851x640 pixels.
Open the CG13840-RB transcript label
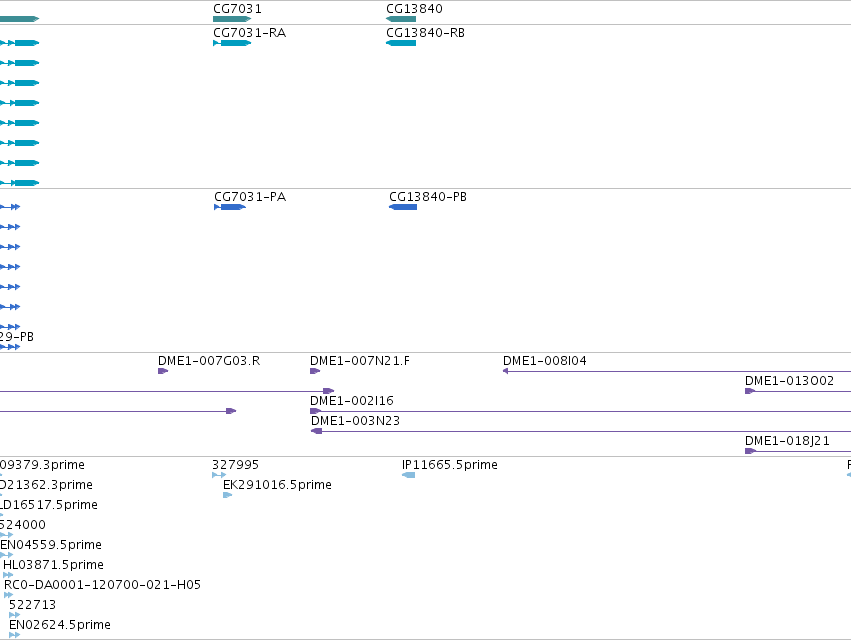click(426, 33)
